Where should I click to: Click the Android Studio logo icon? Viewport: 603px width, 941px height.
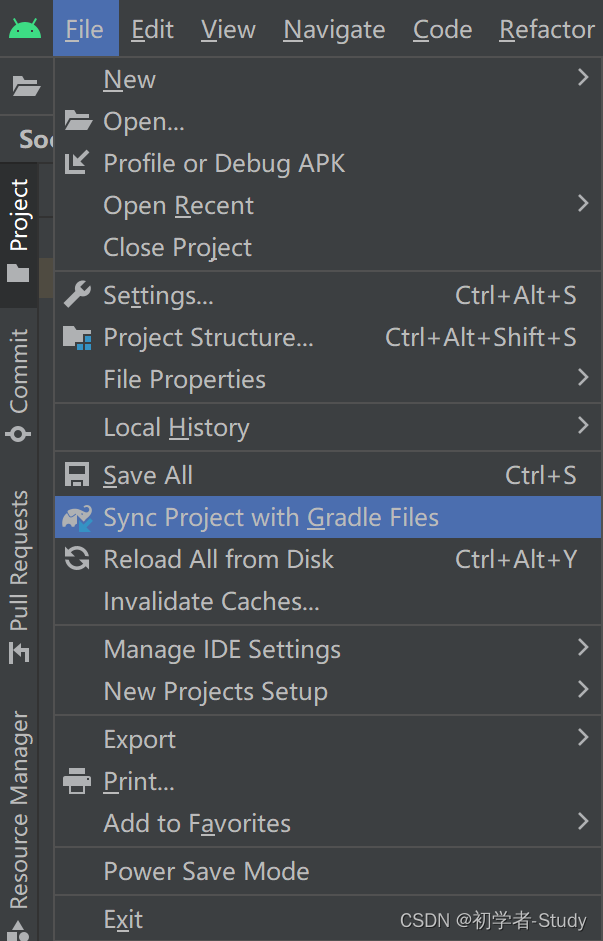(x=25, y=28)
